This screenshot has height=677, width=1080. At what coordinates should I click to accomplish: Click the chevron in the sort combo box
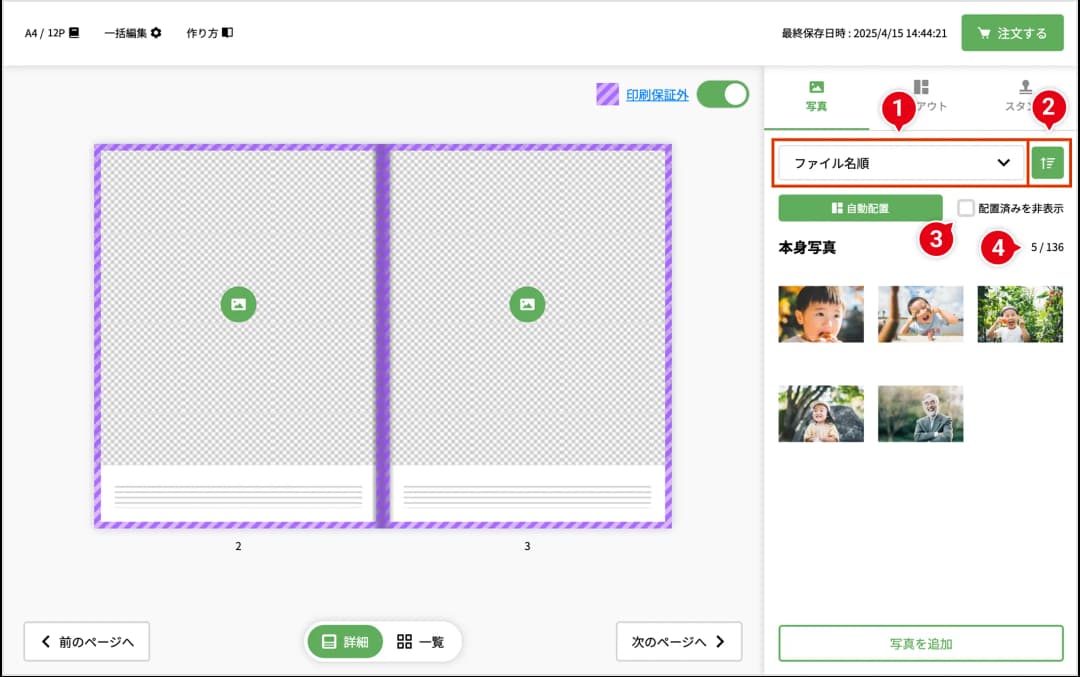(1001, 162)
